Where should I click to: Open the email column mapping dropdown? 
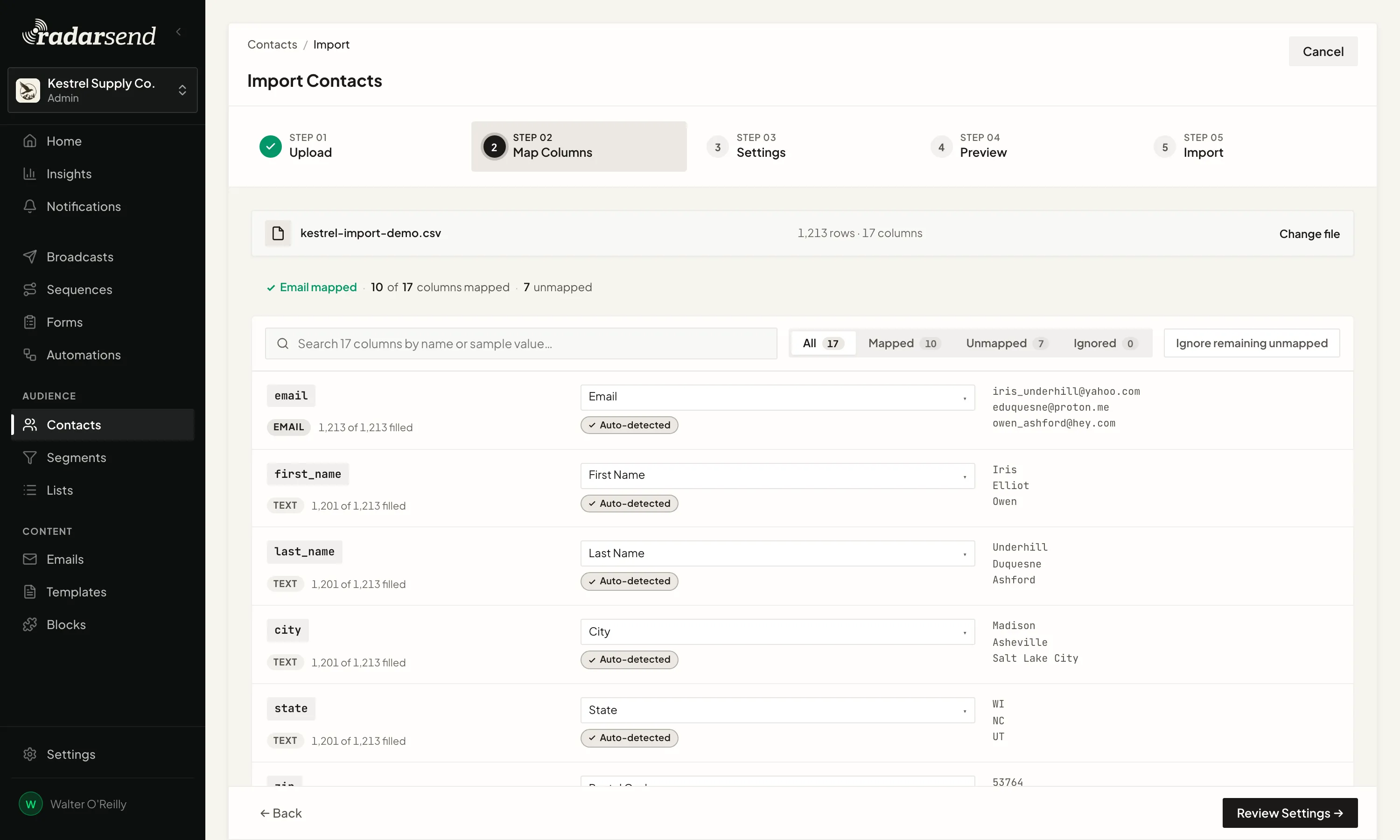[777, 397]
